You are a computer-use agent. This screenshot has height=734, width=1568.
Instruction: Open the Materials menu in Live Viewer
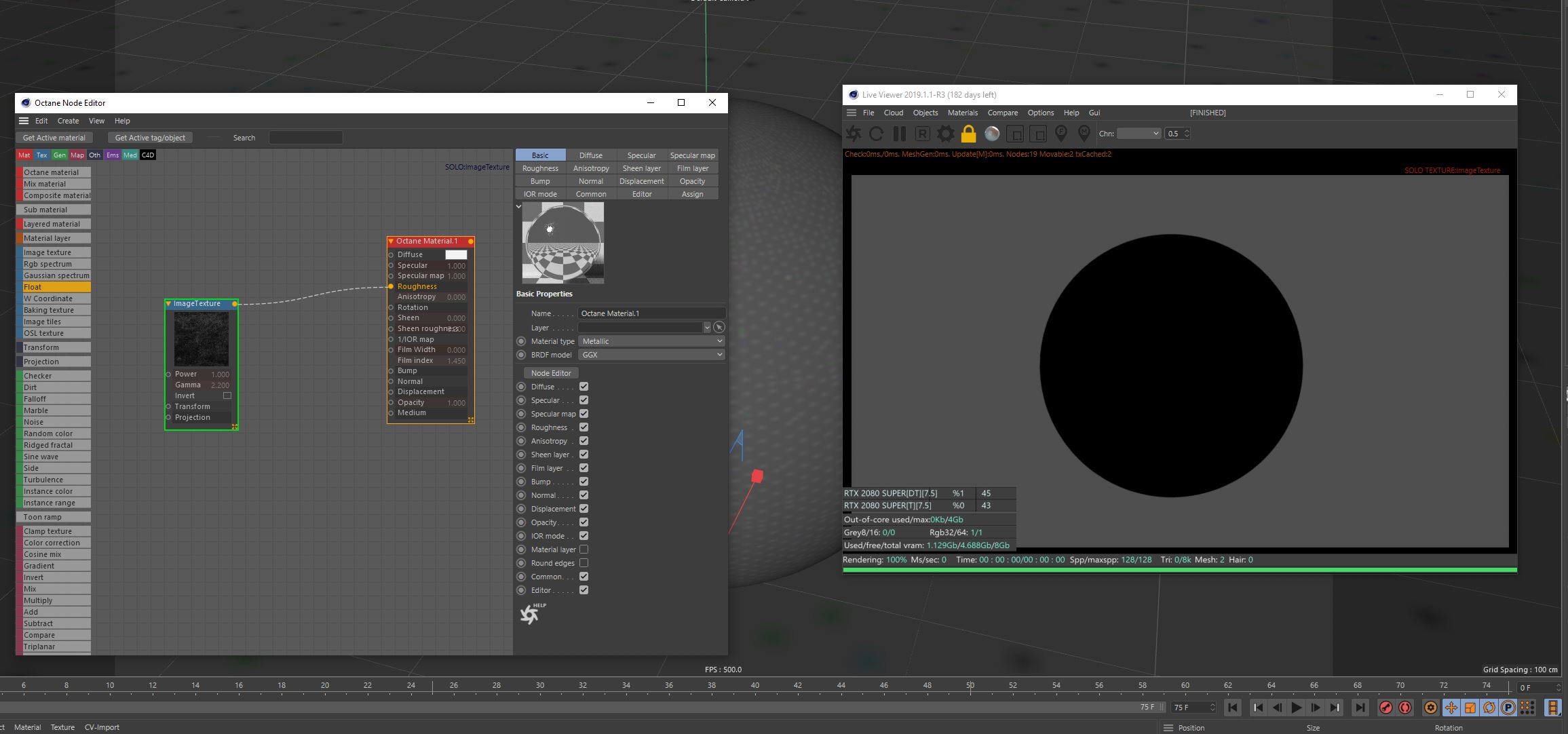962,113
